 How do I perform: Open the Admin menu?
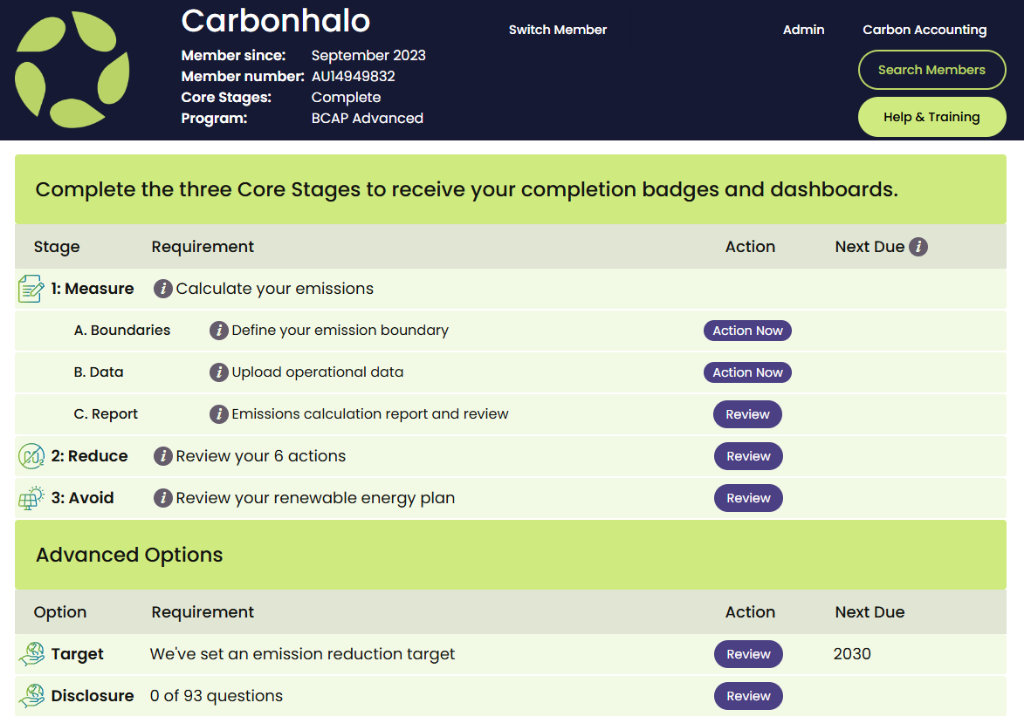tap(803, 30)
